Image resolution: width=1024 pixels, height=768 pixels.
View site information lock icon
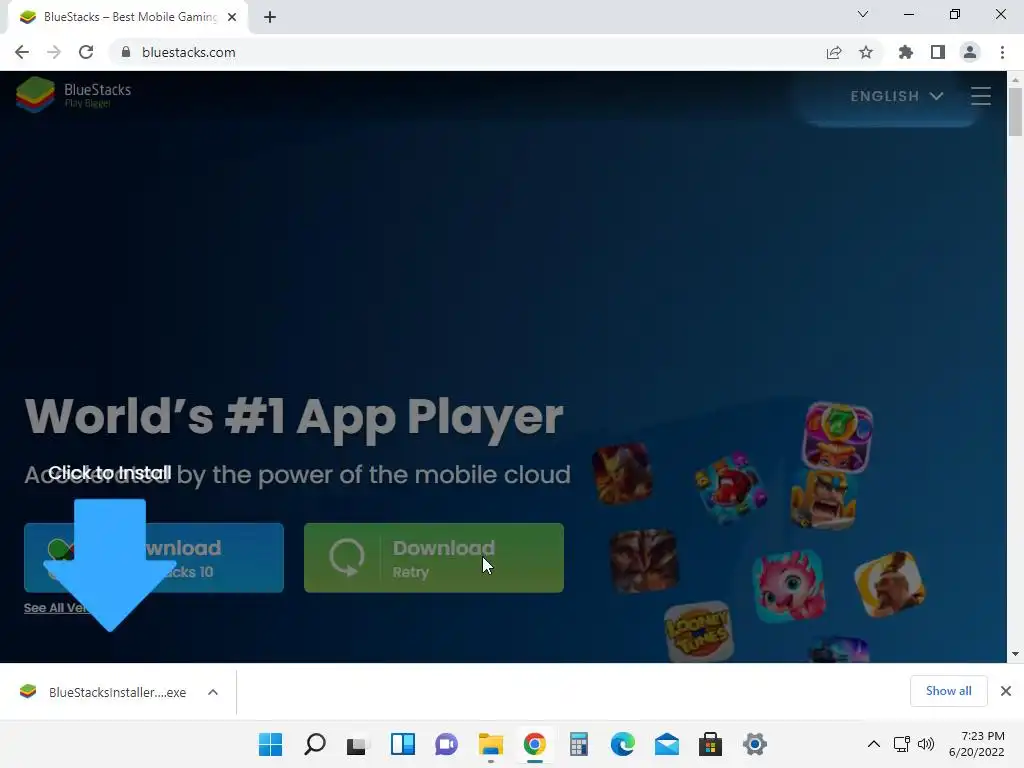[x=126, y=52]
